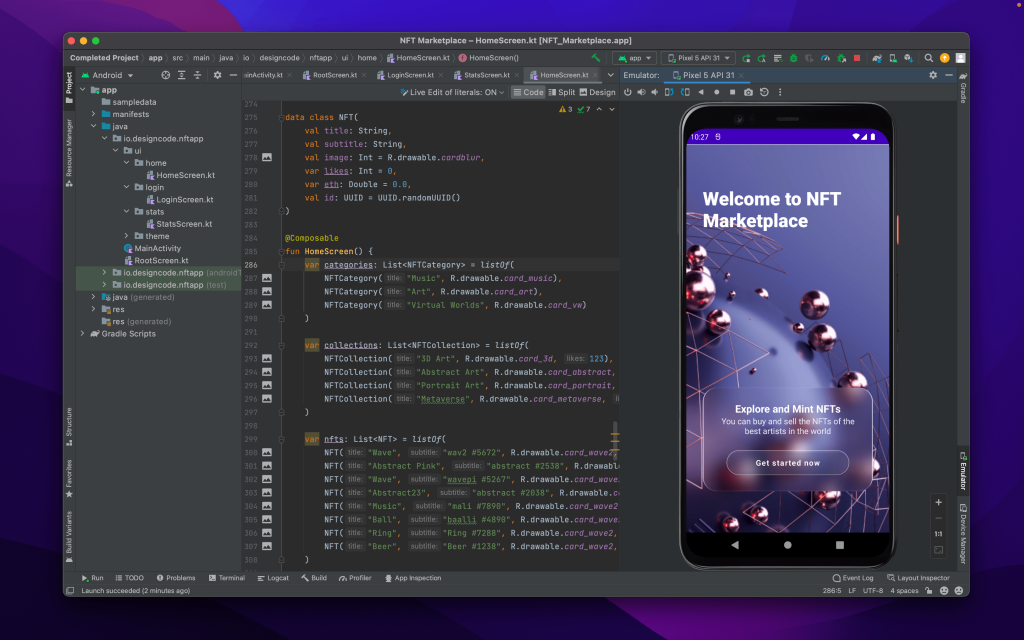This screenshot has height=640, width=1024.
Task: Click the Search Everywhere magnifier icon
Action: coord(929,58)
